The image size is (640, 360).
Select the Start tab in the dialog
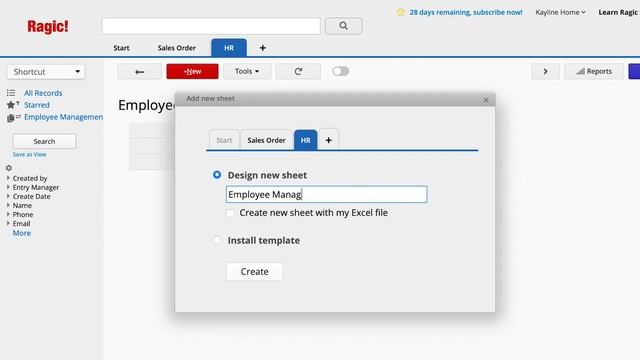click(x=224, y=140)
